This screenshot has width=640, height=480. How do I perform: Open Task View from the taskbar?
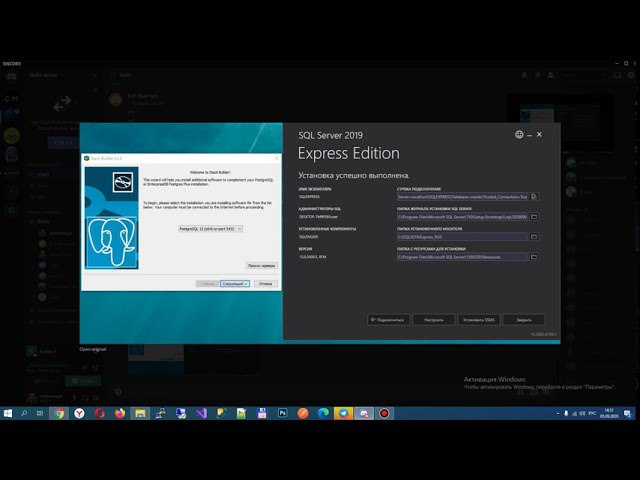coord(40,413)
